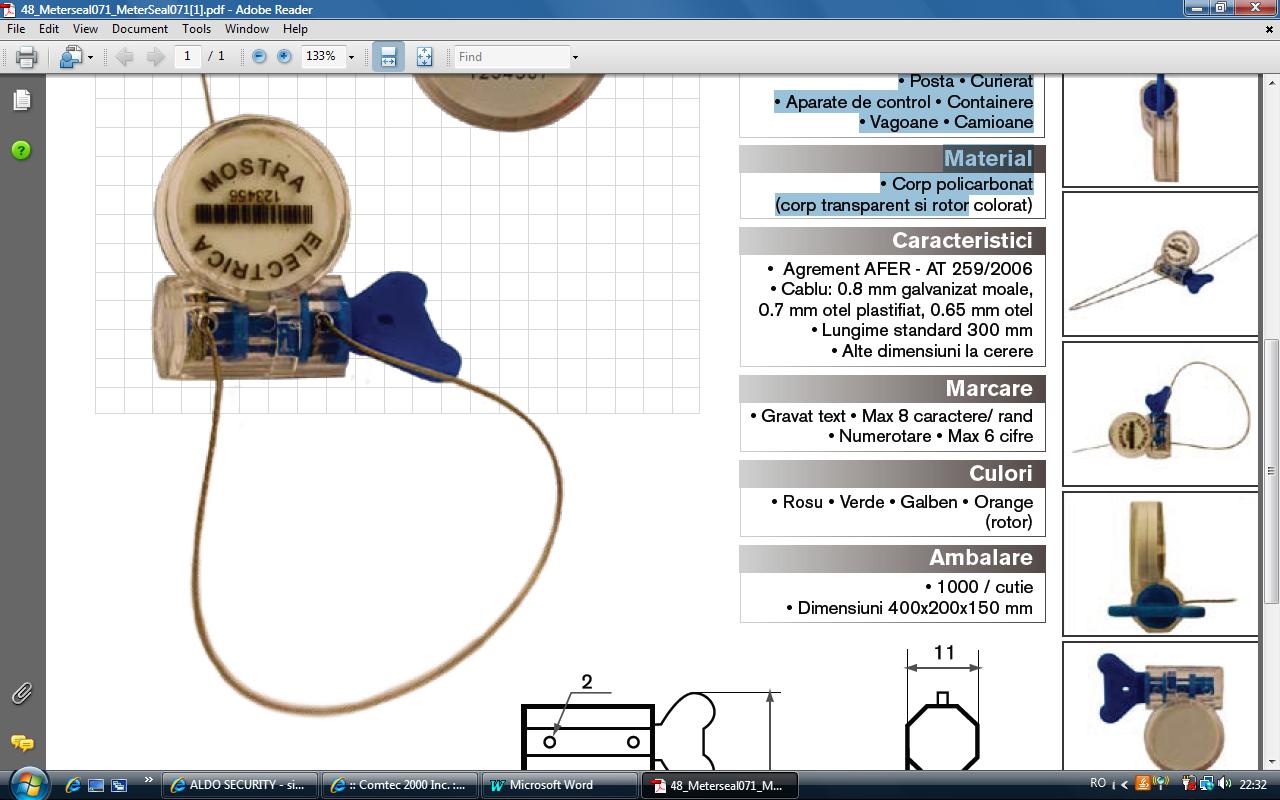Toggle fit one full page mode
This screenshot has width=1280, height=800.
[x=424, y=57]
